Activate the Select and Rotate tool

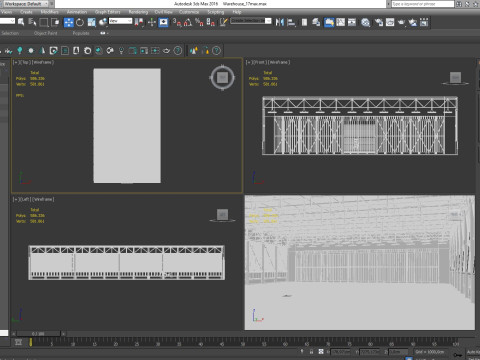pos(80,22)
